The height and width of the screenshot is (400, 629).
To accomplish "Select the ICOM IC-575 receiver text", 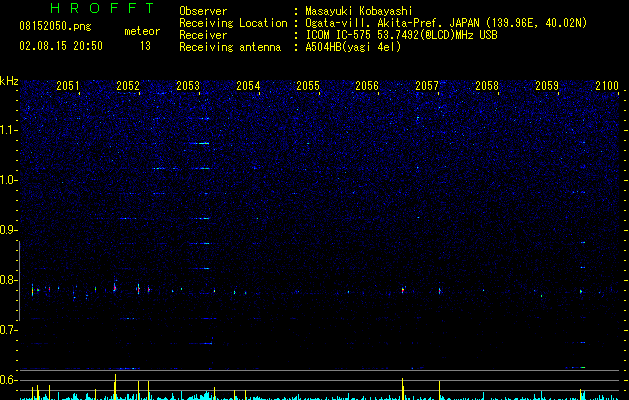I will pos(401,35).
